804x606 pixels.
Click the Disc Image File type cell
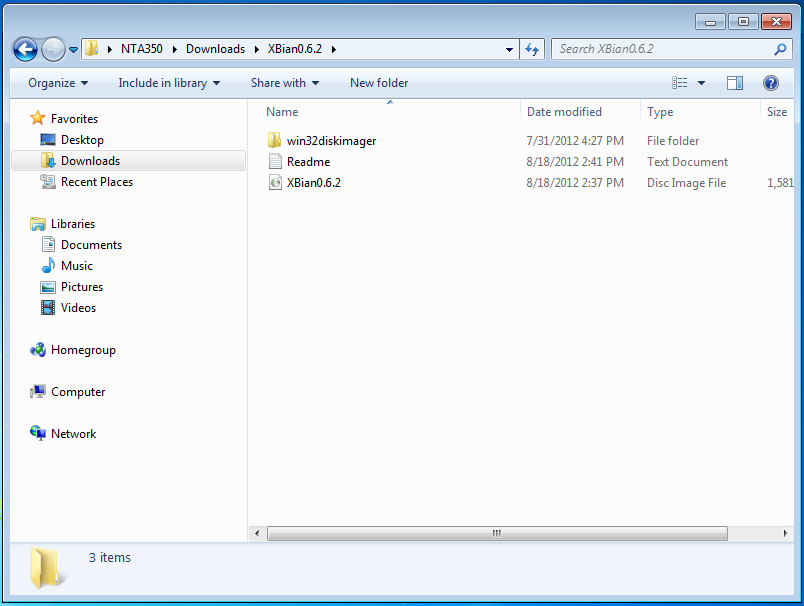[x=686, y=183]
